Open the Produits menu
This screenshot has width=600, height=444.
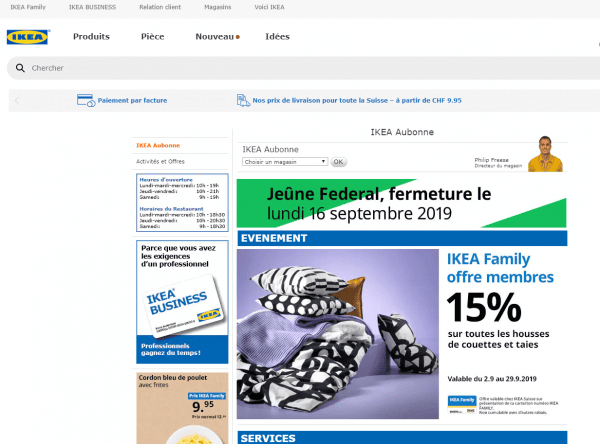(x=91, y=37)
